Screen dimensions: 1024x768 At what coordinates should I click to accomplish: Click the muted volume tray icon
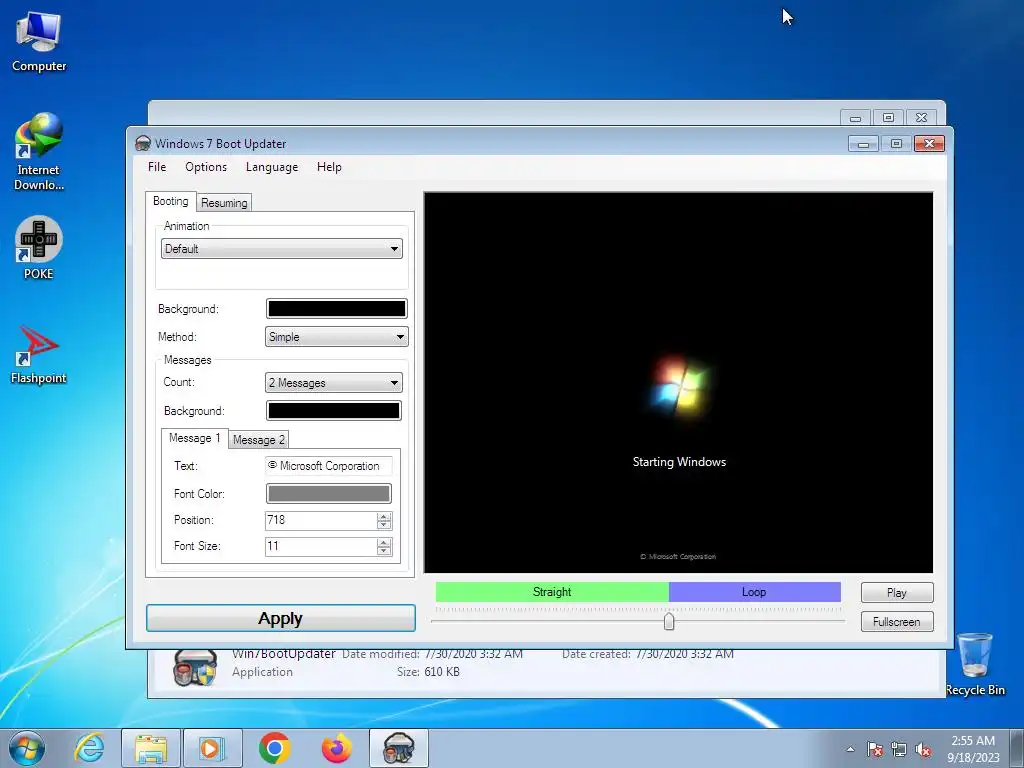923,749
